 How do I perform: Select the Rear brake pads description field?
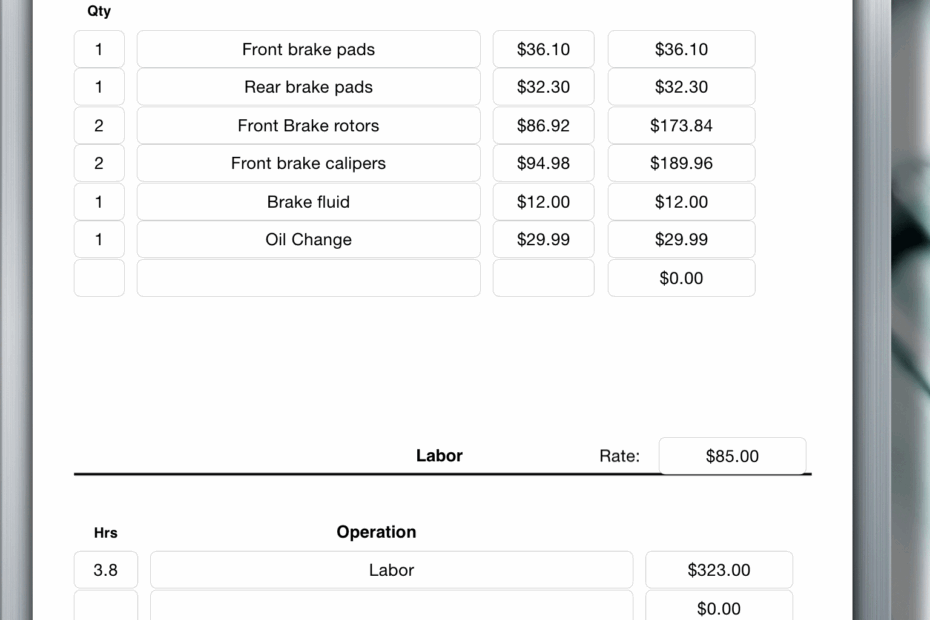308,87
